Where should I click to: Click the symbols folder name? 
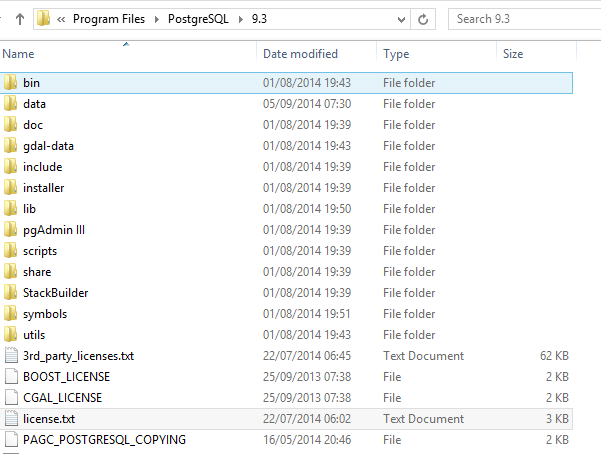(45, 314)
